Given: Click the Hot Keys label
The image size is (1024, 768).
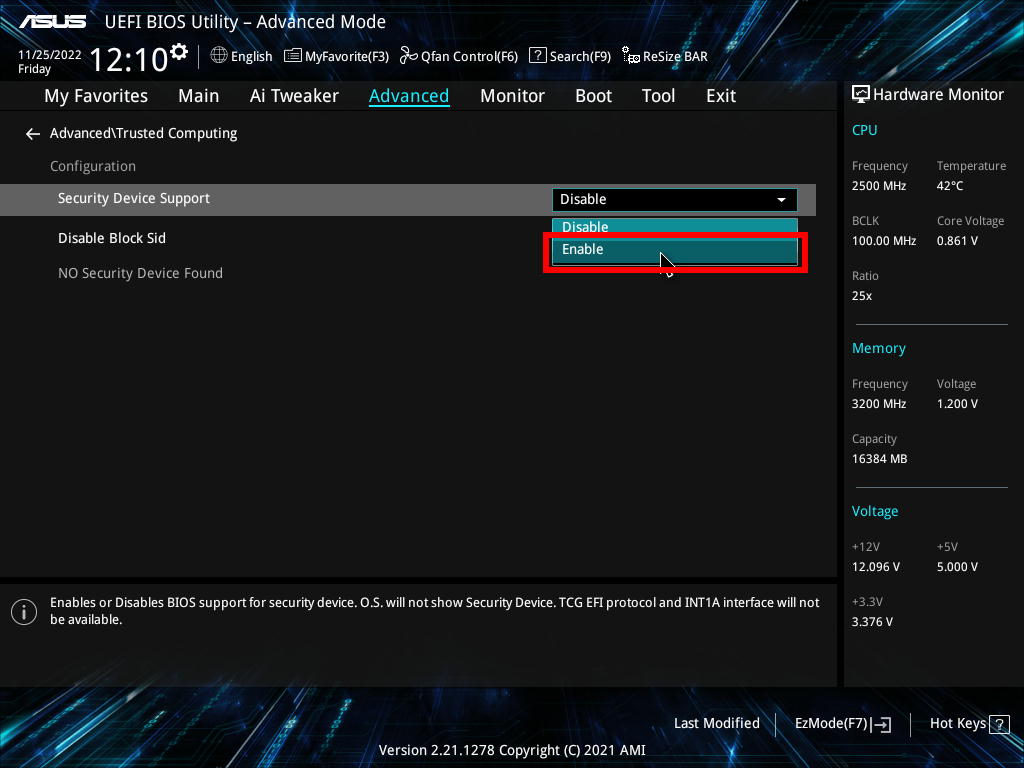Looking at the screenshot, I should tap(957, 724).
